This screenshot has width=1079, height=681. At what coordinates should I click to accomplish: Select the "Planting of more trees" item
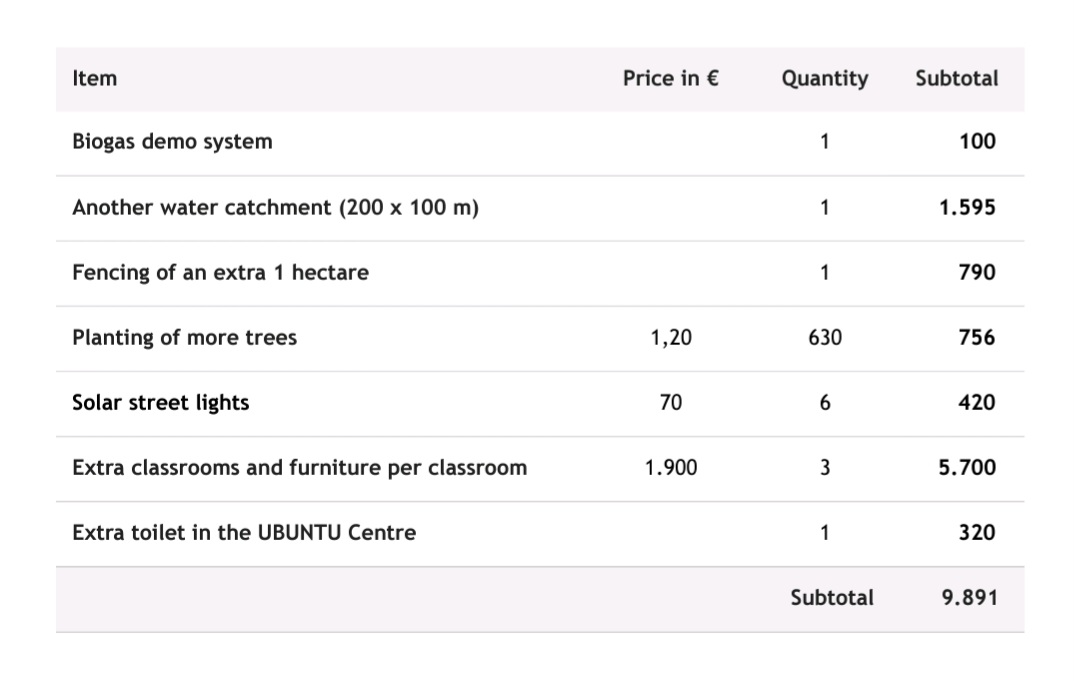click(185, 337)
